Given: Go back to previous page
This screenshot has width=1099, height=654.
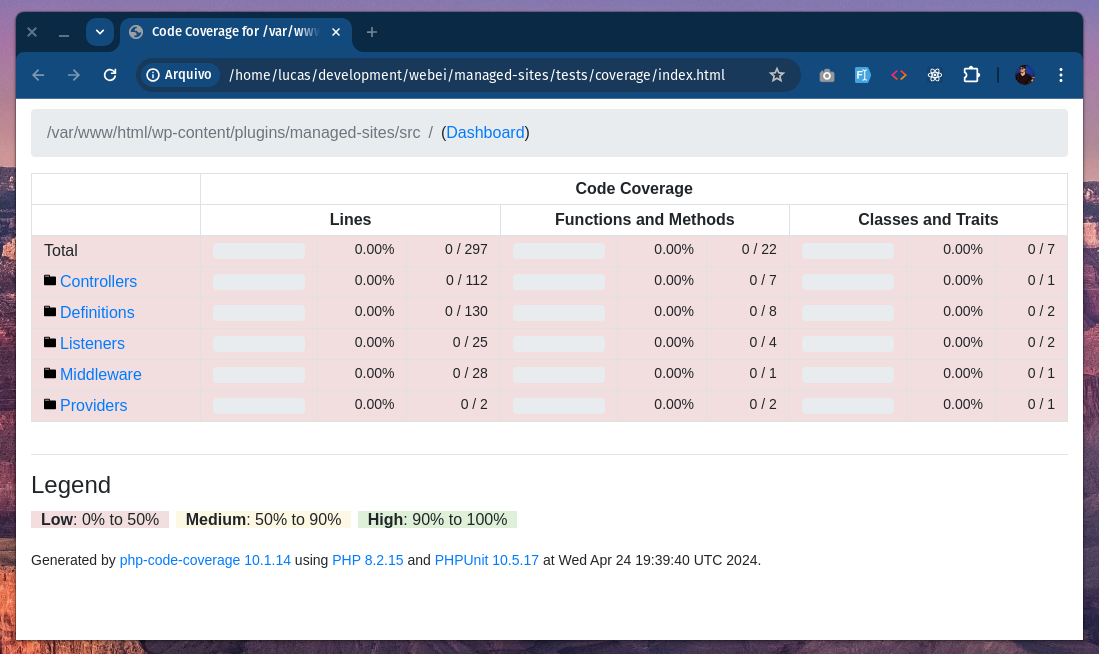Looking at the screenshot, I should tap(39, 75).
